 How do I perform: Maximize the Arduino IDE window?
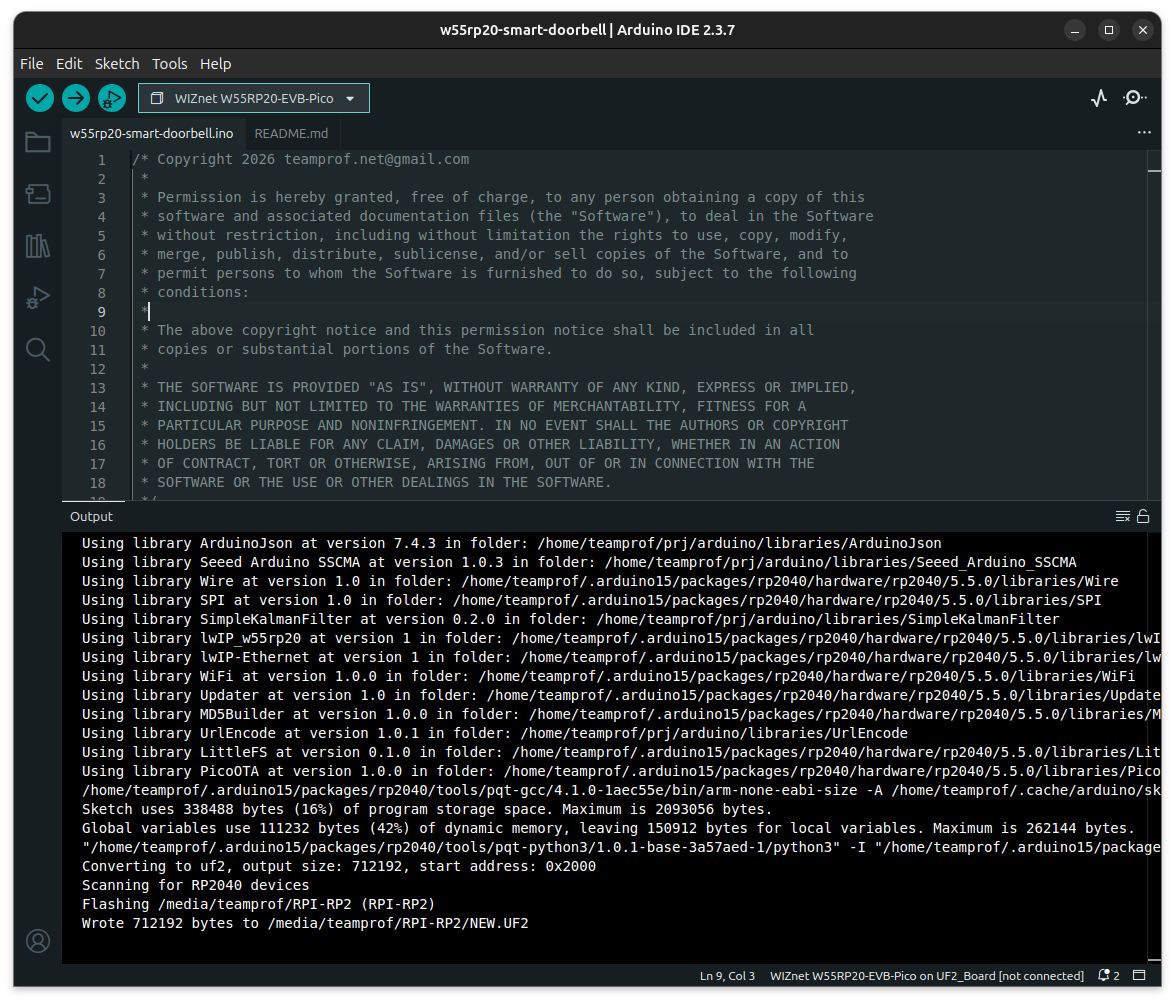[1108, 30]
